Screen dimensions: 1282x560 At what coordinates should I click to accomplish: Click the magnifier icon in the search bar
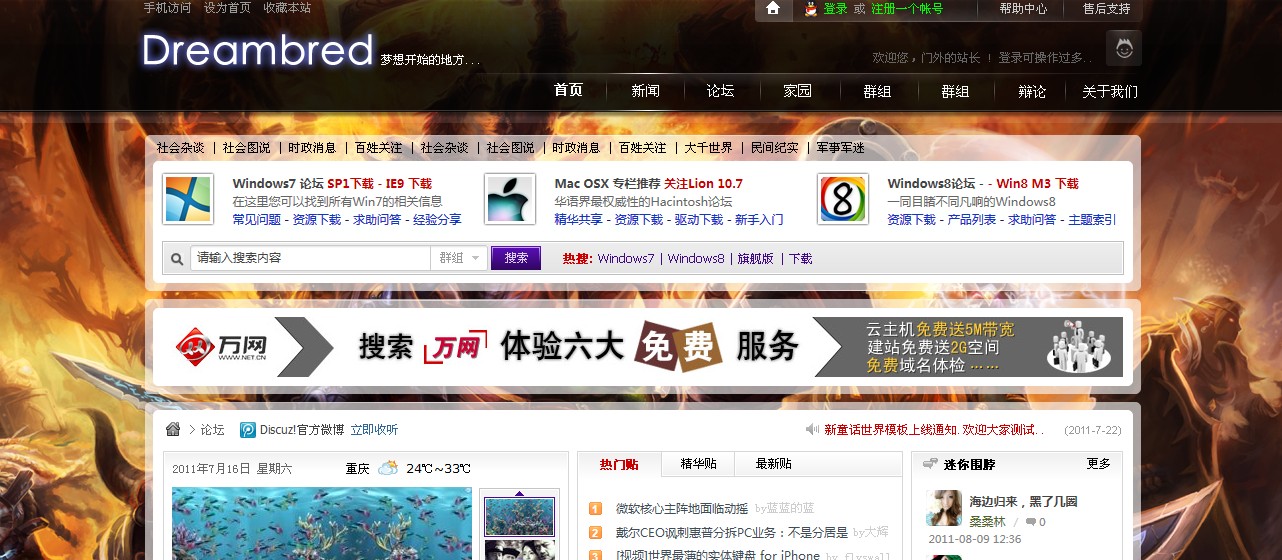(177, 258)
